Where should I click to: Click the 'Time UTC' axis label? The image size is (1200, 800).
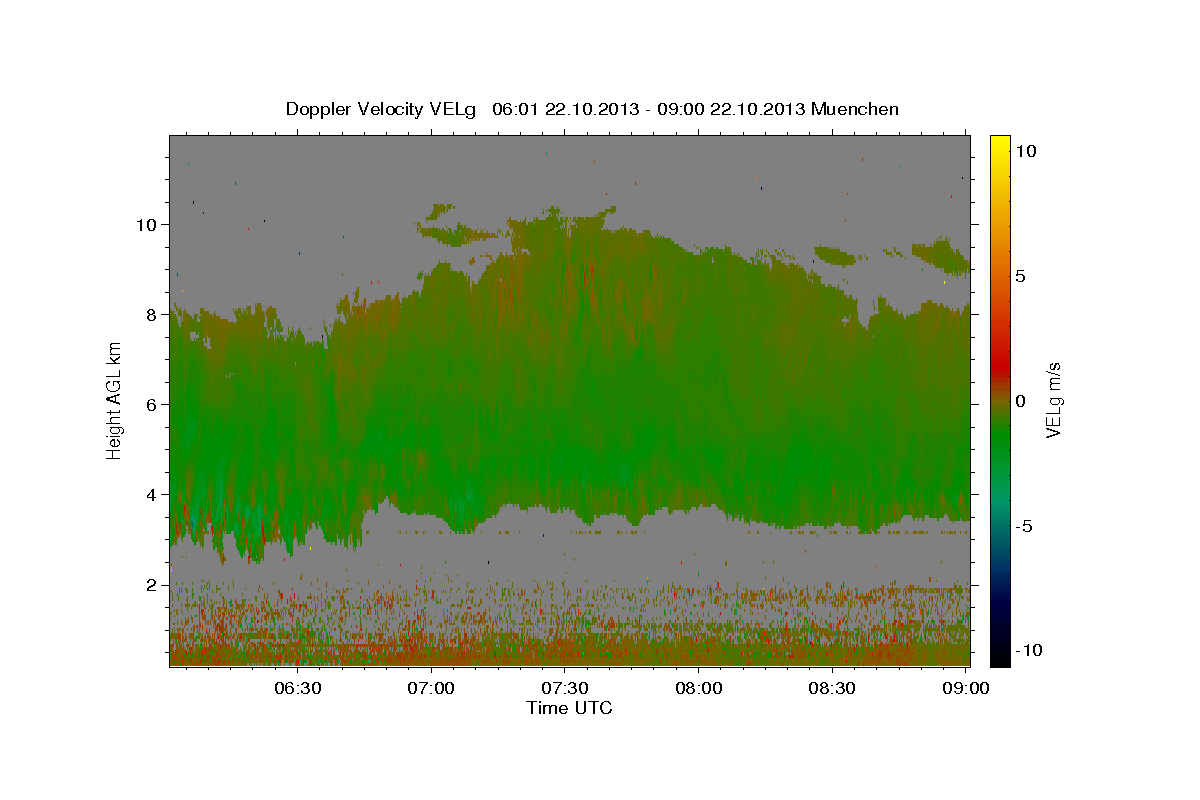[x=569, y=708]
